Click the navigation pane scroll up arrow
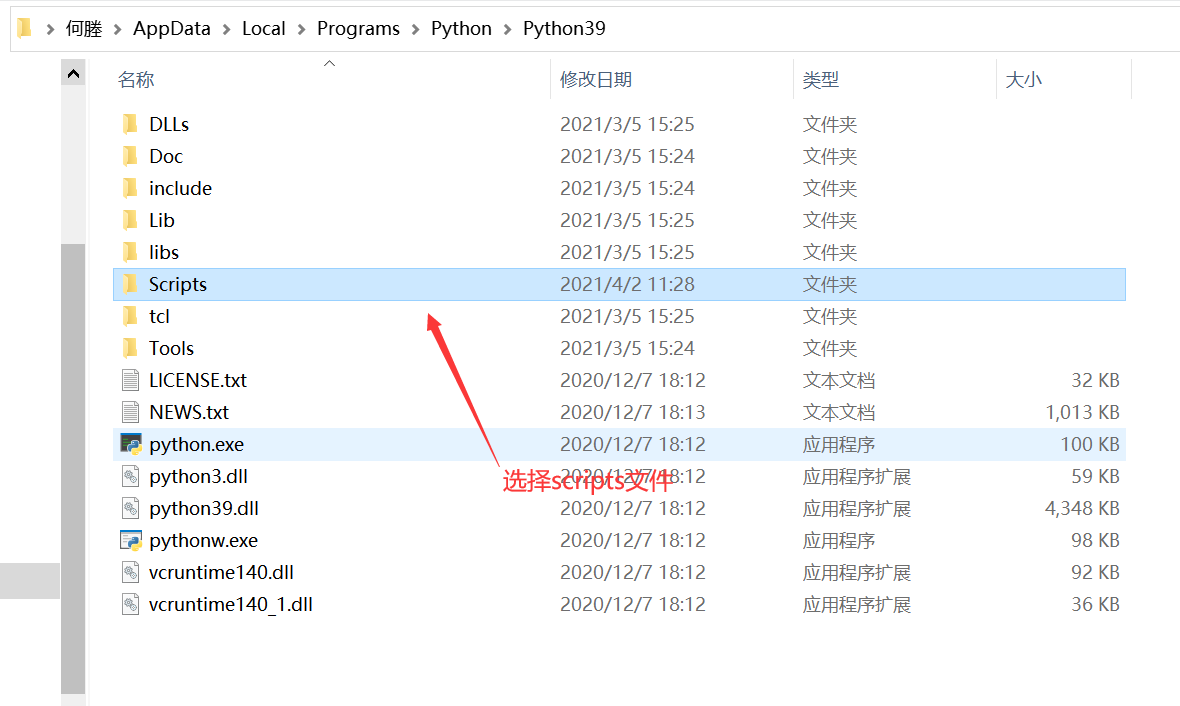The image size is (1180, 706). point(73,74)
